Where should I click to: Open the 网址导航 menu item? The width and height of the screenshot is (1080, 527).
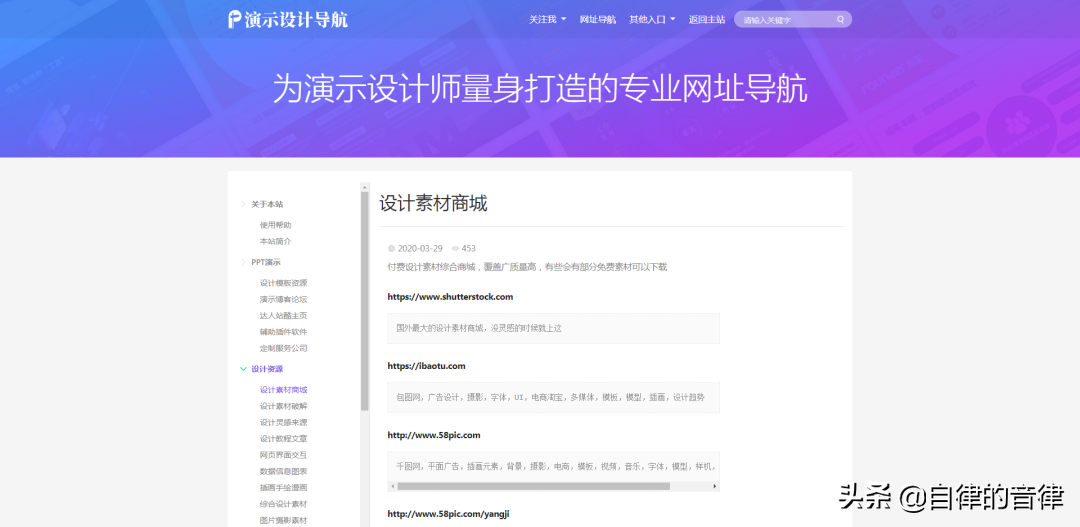[x=598, y=19]
